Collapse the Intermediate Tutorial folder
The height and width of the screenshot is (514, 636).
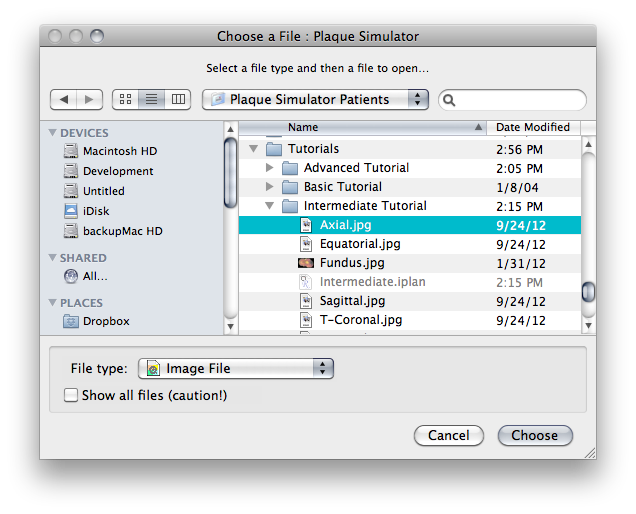[269, 206]
